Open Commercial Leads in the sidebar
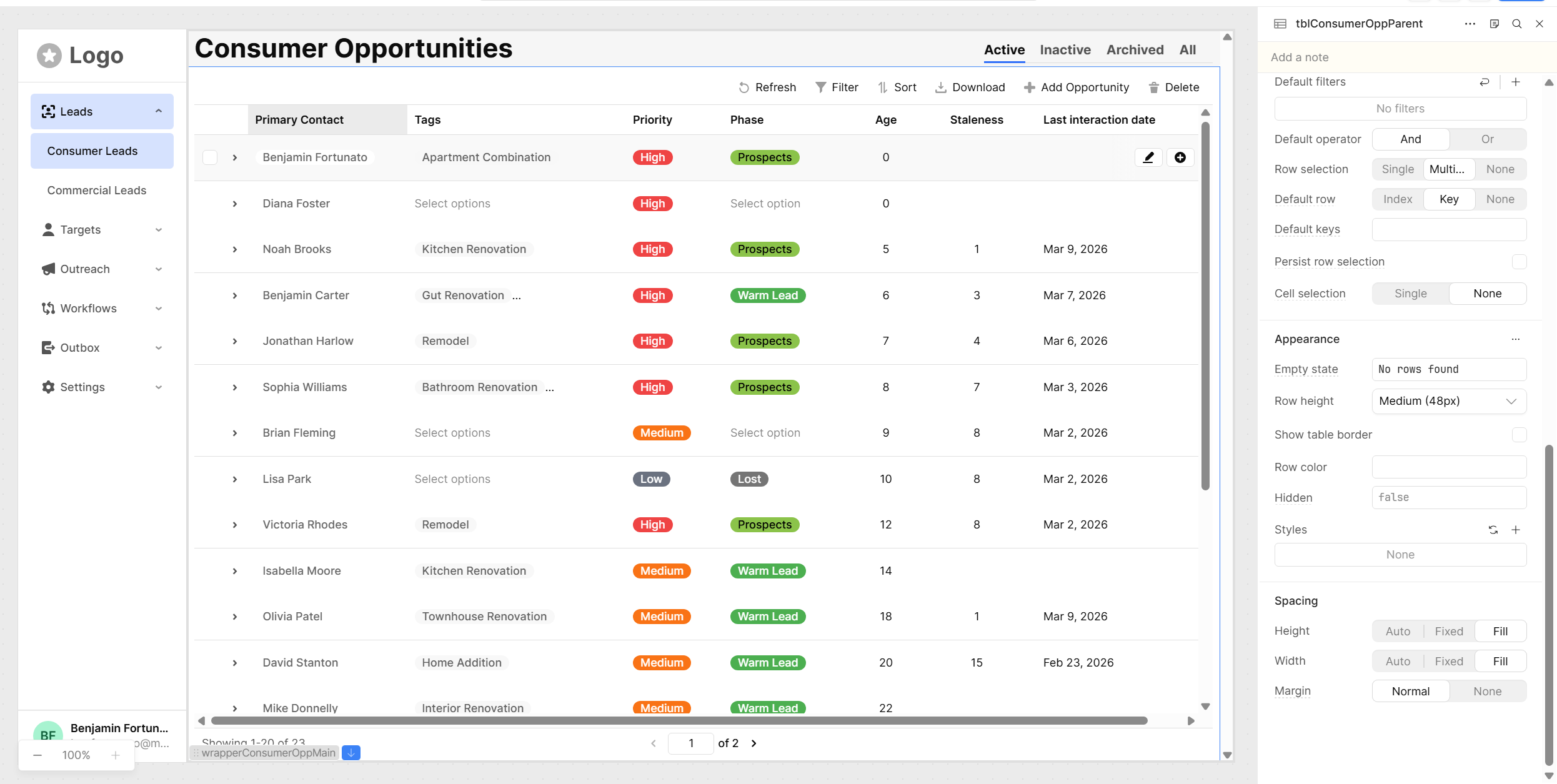 coord(97,191)
